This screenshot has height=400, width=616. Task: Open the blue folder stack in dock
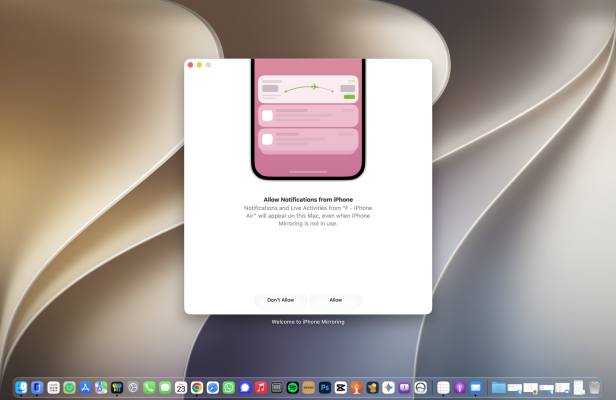pos(499,388)
